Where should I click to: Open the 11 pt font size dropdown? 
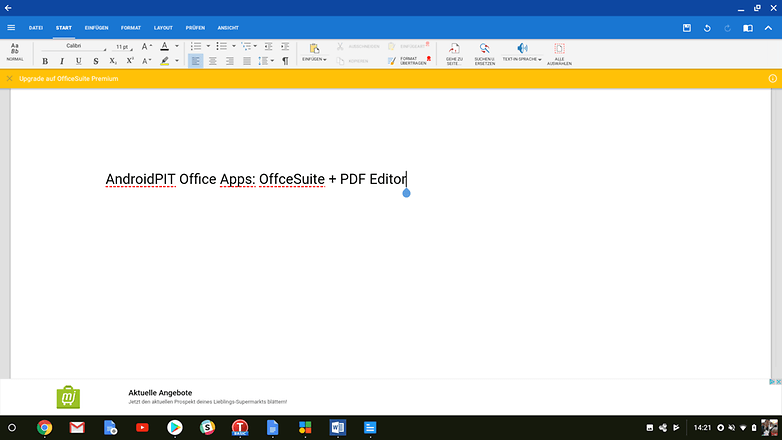[123, 46]
